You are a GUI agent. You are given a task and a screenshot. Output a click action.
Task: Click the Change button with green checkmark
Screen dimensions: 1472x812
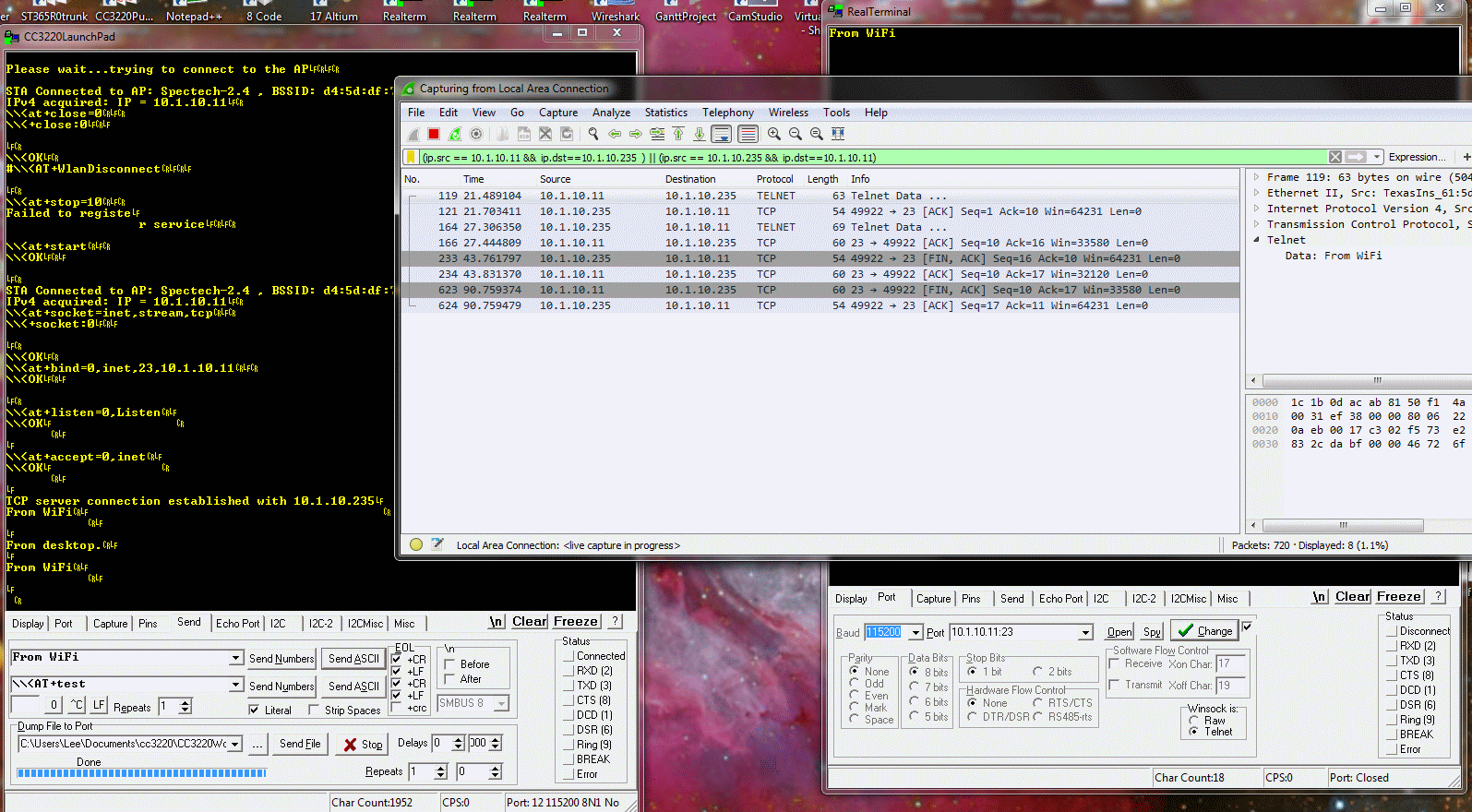(1205, 631)
